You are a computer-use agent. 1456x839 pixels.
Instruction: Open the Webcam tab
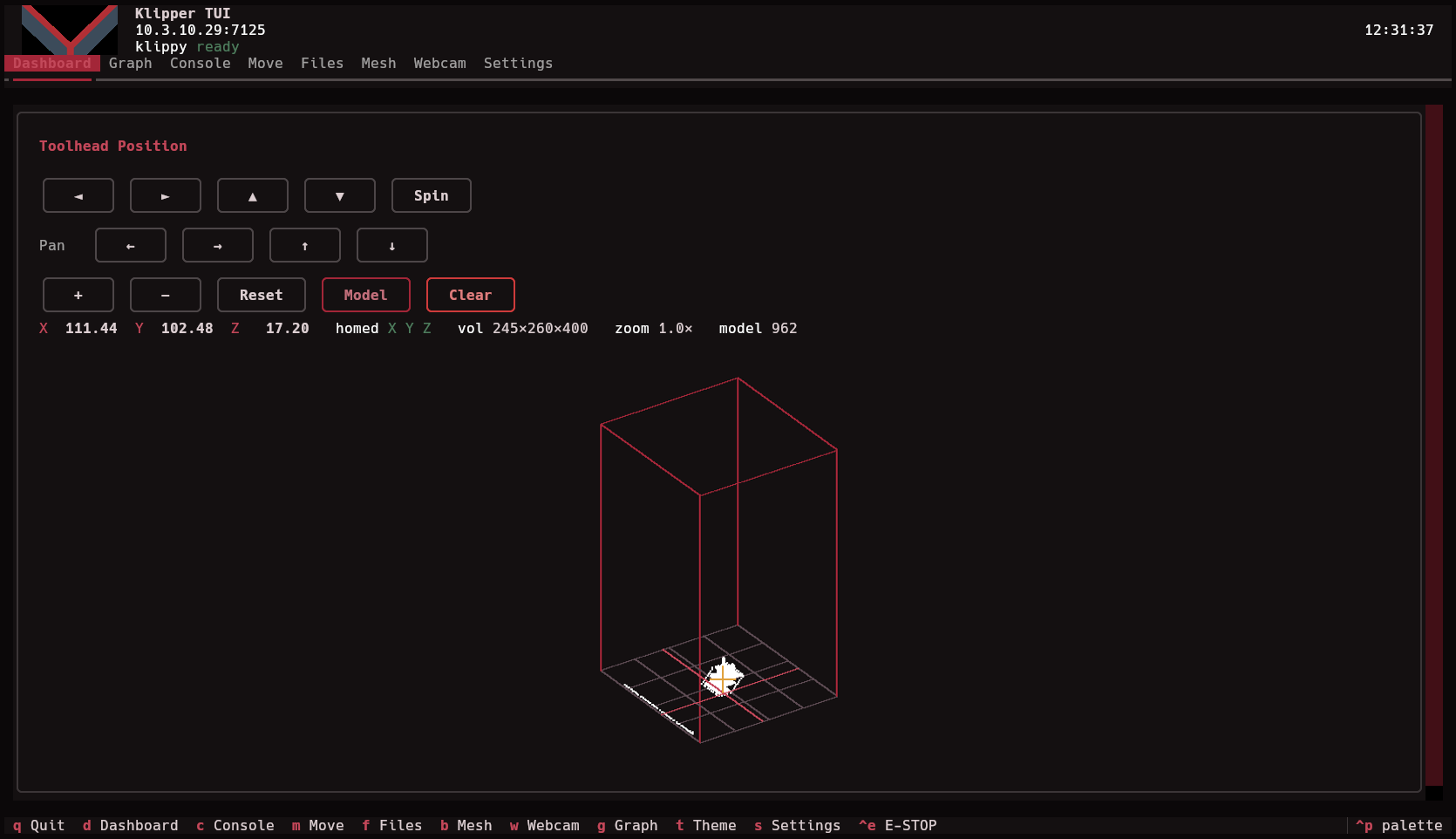440,63
